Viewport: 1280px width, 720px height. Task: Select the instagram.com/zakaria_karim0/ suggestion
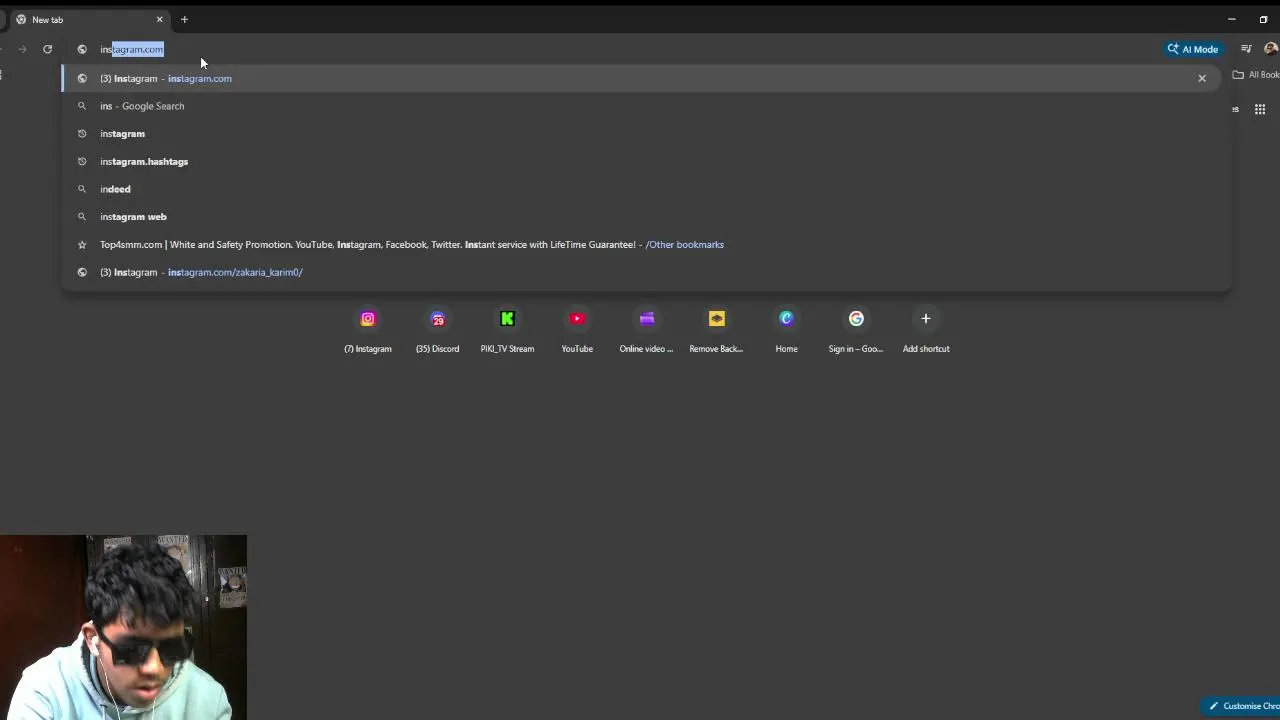pos(643,272)
